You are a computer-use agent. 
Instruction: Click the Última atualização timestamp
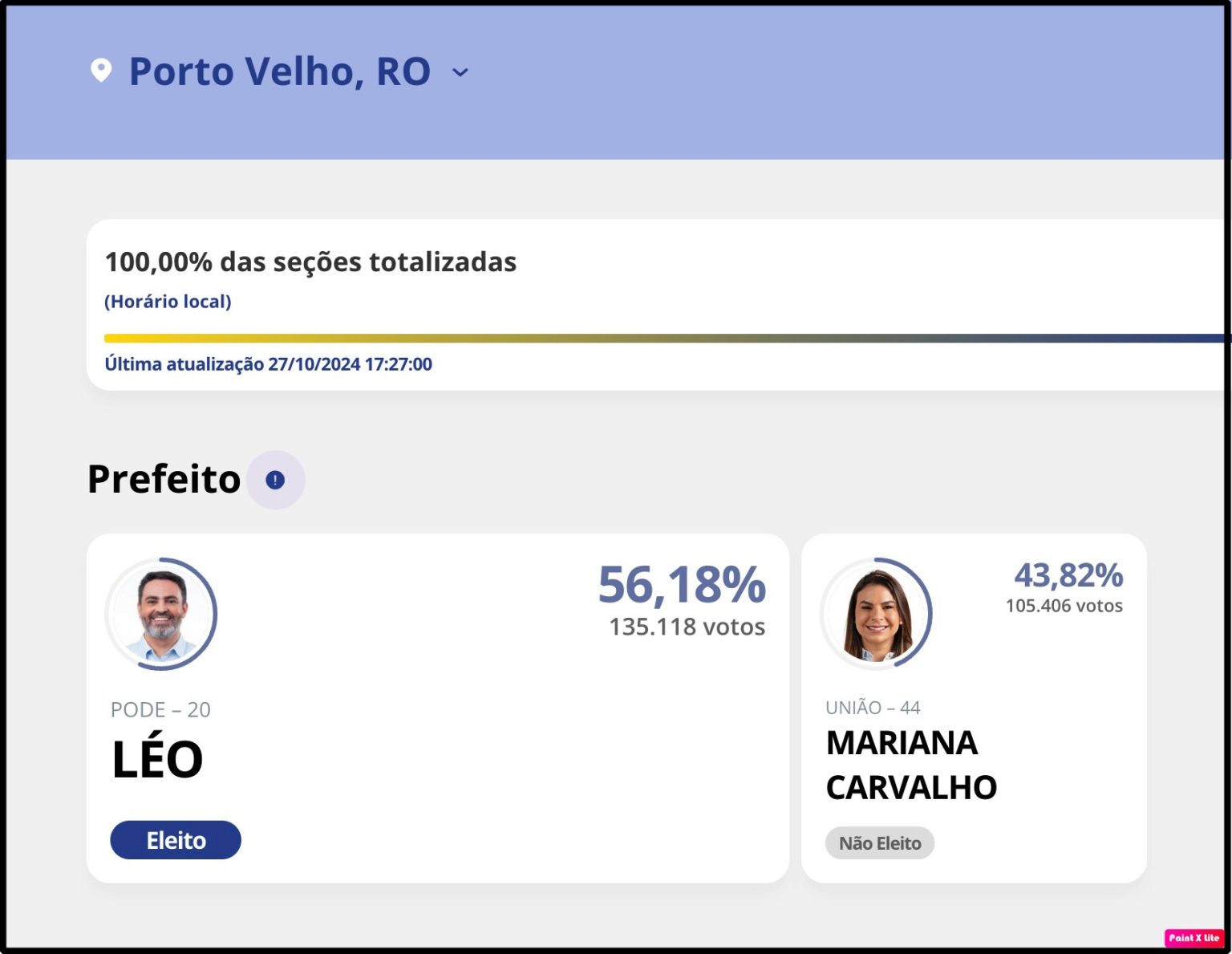coord(268,364)
